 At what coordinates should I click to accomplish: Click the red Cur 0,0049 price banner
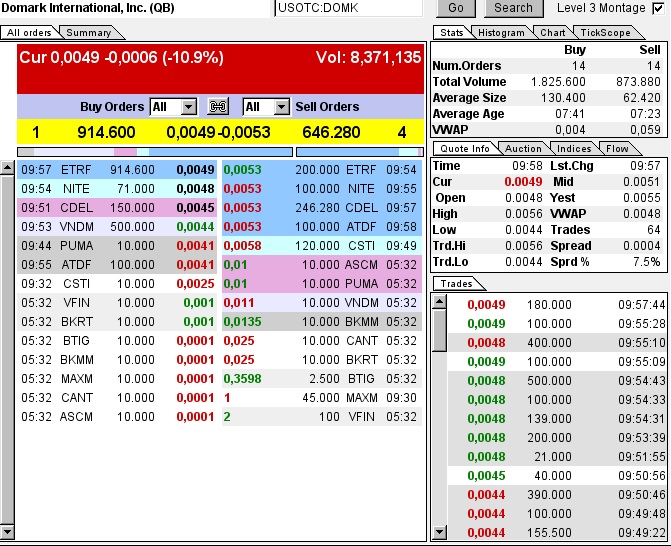(221, 69)
